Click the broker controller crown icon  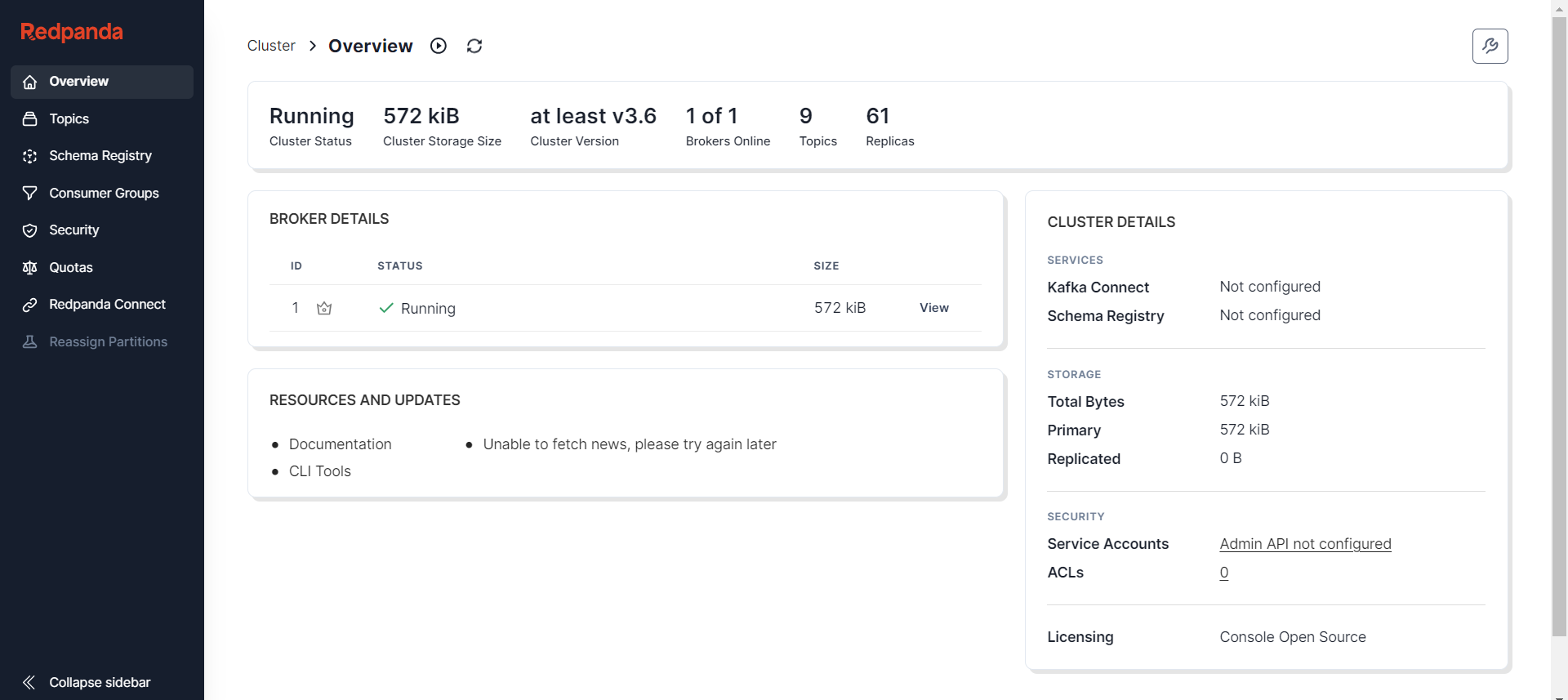(324, 308)
